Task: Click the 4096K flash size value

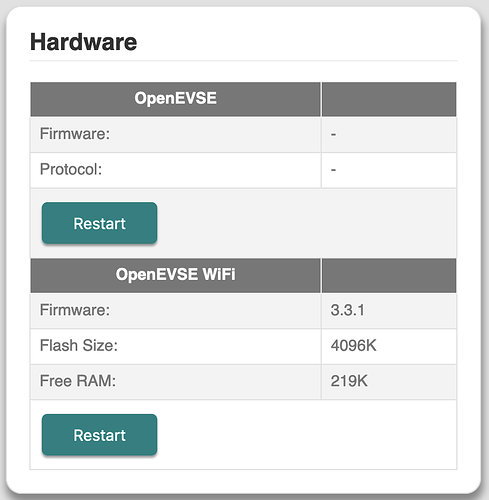Action: (353, 346)
